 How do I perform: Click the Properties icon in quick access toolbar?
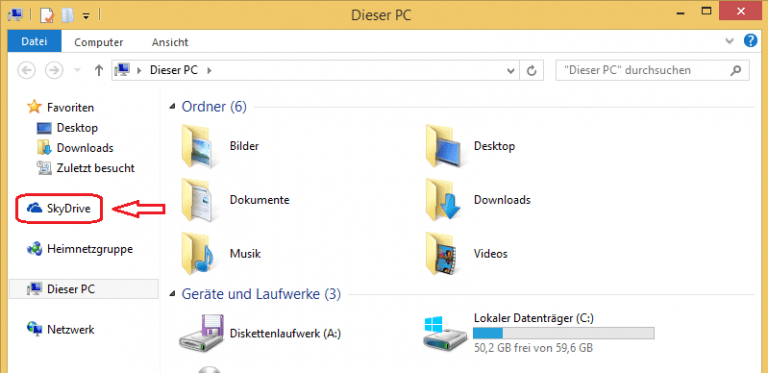point(46,15)
